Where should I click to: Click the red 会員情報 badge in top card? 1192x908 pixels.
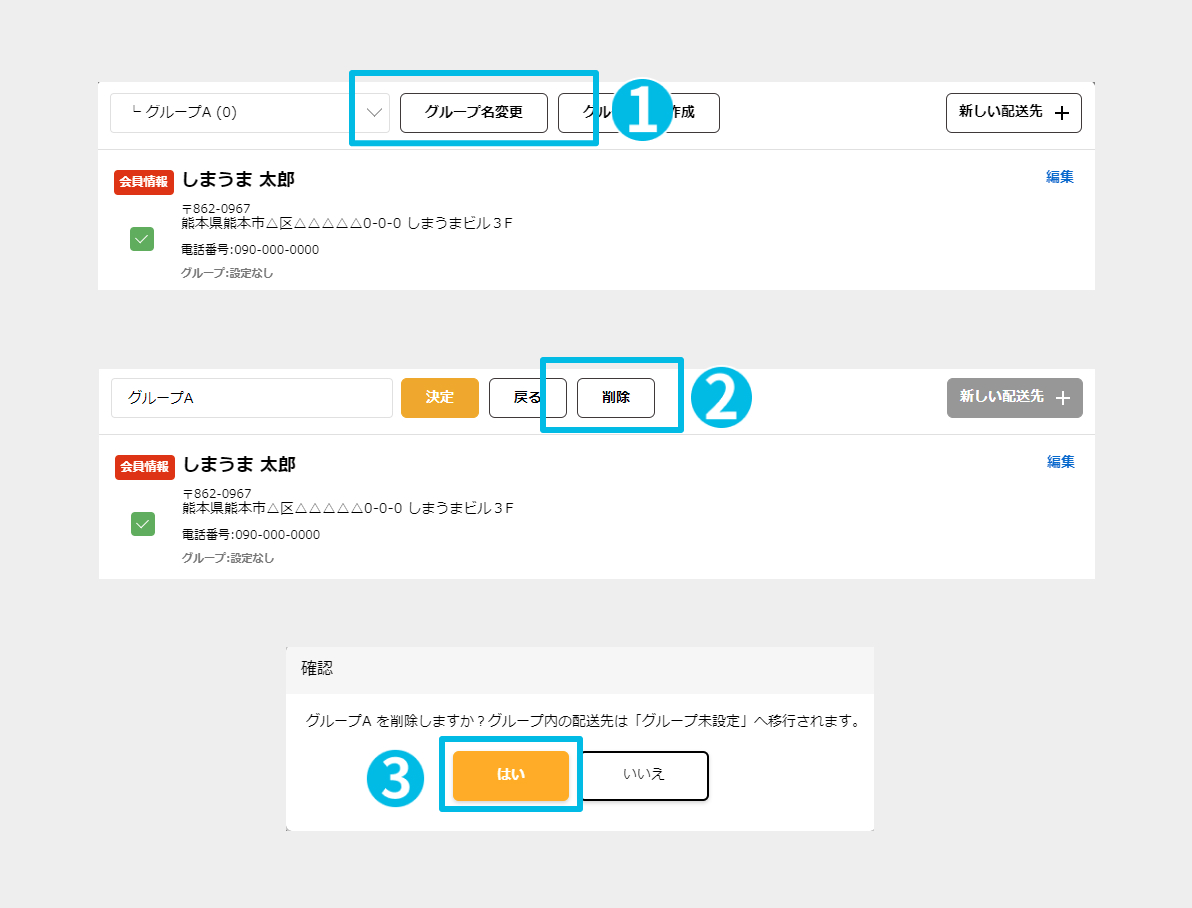pyautogui.click(x=144, y=182)
